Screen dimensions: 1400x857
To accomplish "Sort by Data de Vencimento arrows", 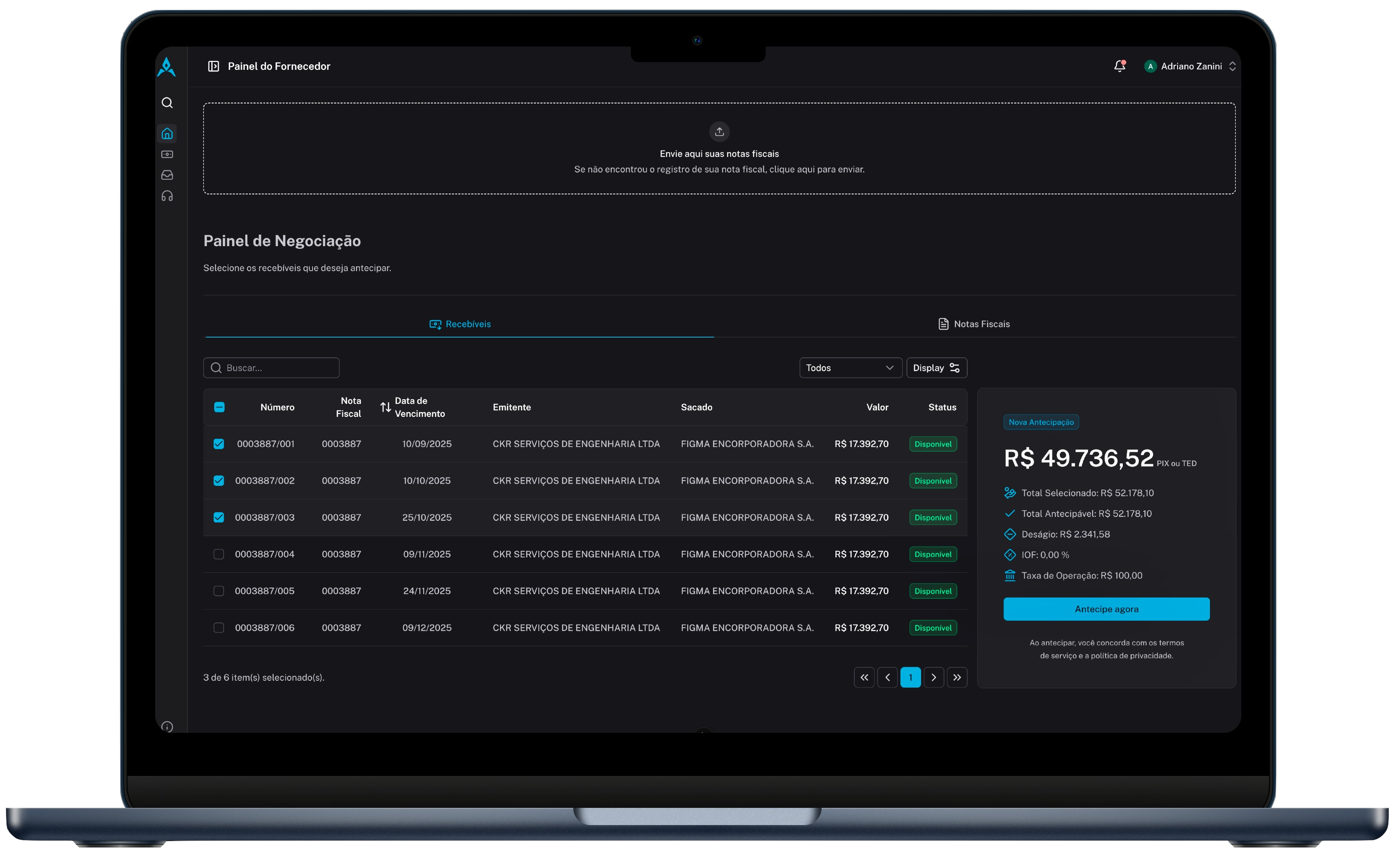I will pyautogui.click(x=386, y=407).
